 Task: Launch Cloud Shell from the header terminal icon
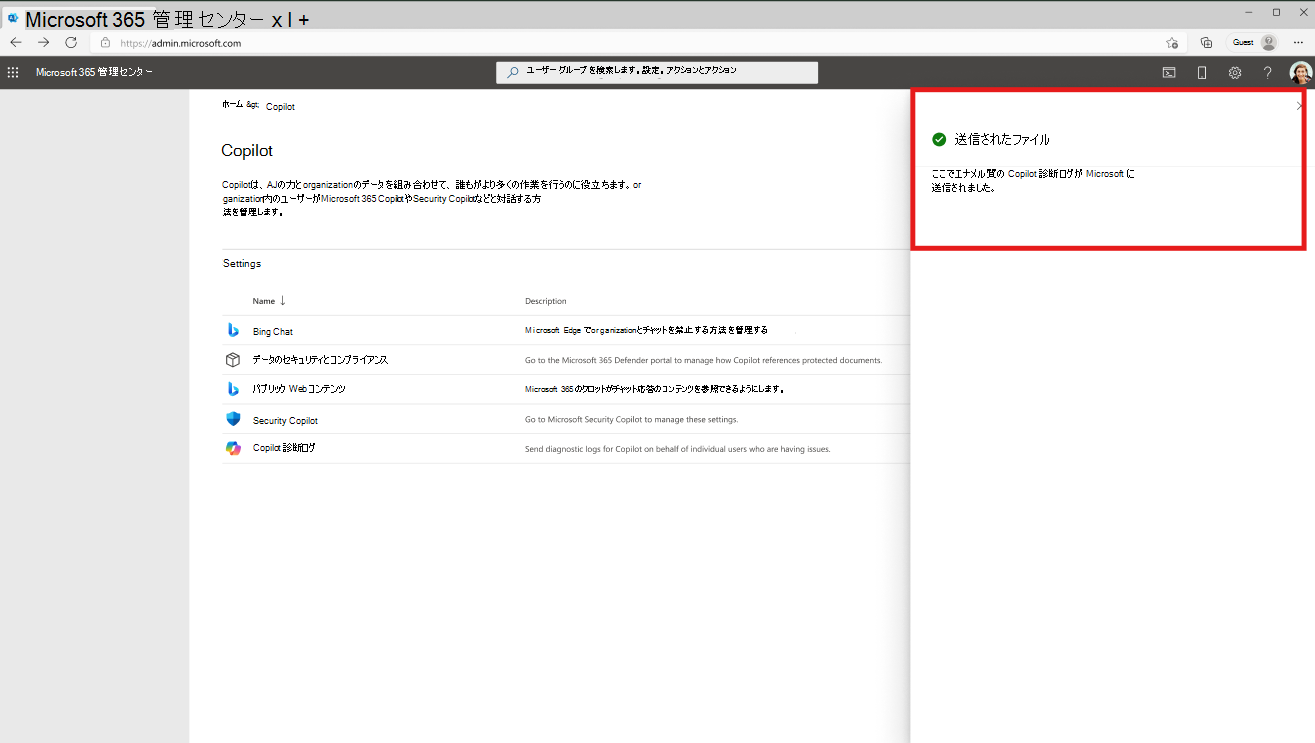coord(1168,72)
